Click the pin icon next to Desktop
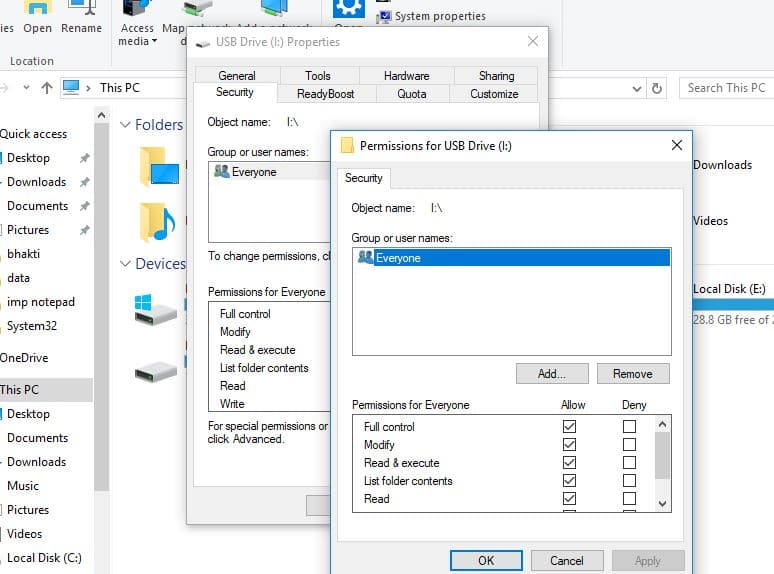 (85, 158)
